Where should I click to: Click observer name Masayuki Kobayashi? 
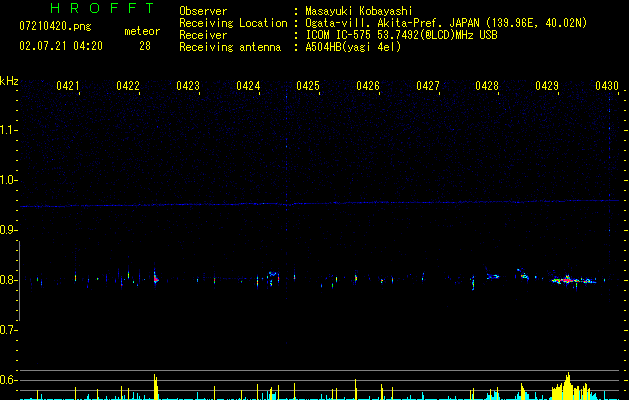point(359,11)
